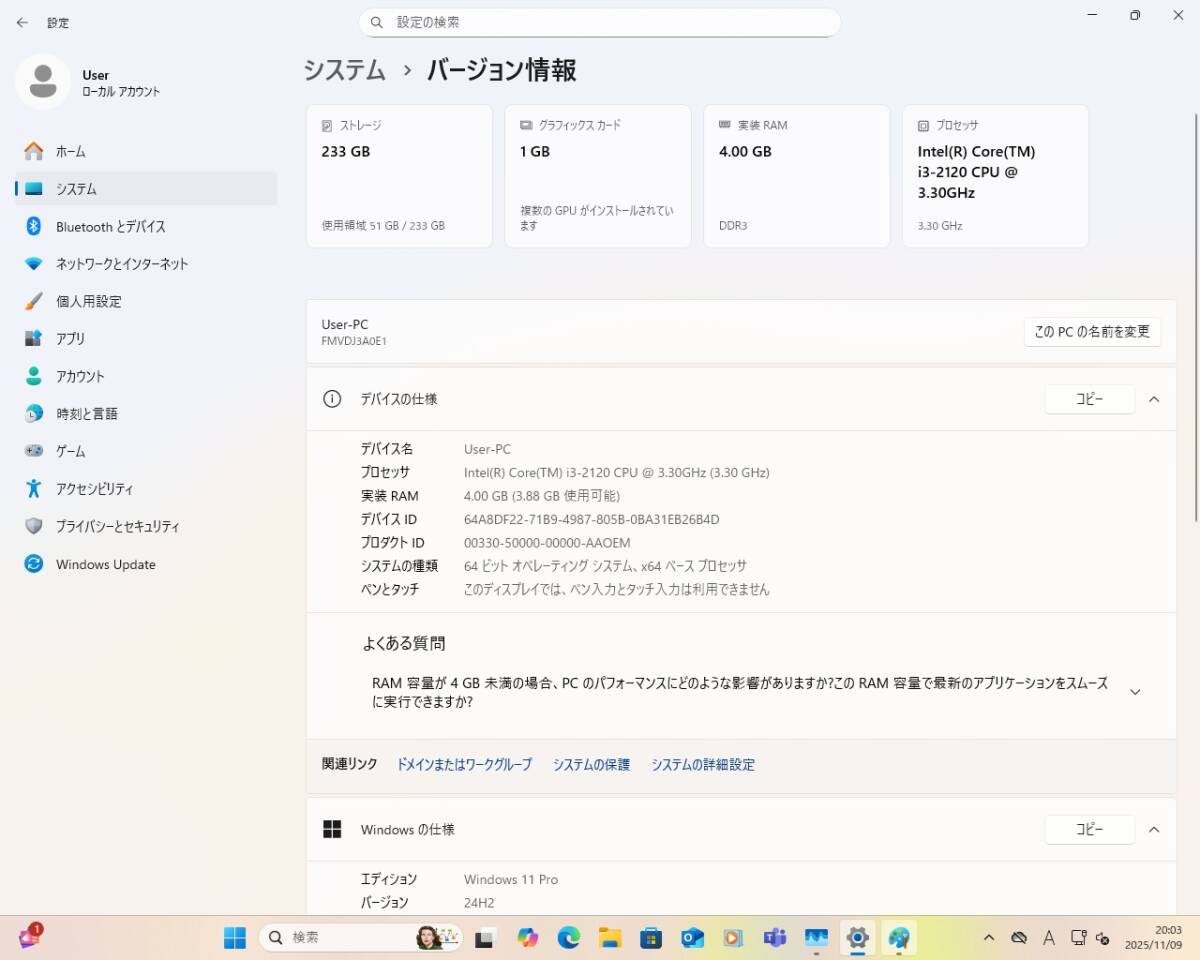Viewport: 1200px width, 960px height.
Task: Open Copilot from the taskbar
Action: click(x=528, y=936)
